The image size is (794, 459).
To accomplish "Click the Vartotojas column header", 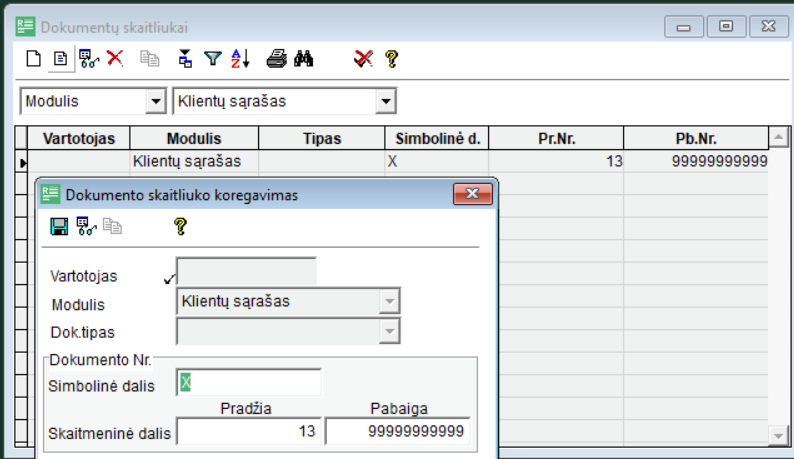I will pyautogui.click(x=79, y=139).
